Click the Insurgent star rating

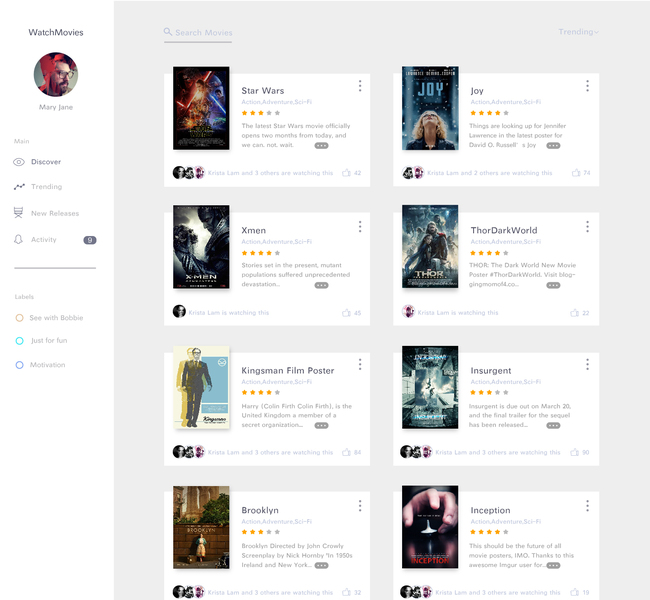(x=490, y=392)
